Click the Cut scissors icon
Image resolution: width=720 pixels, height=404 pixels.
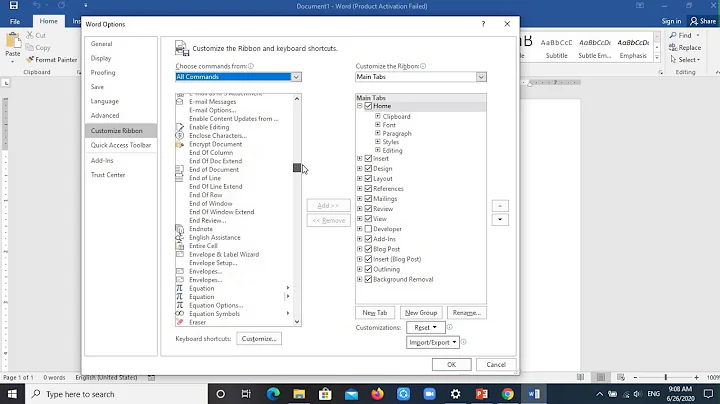(x=30, y=35)
